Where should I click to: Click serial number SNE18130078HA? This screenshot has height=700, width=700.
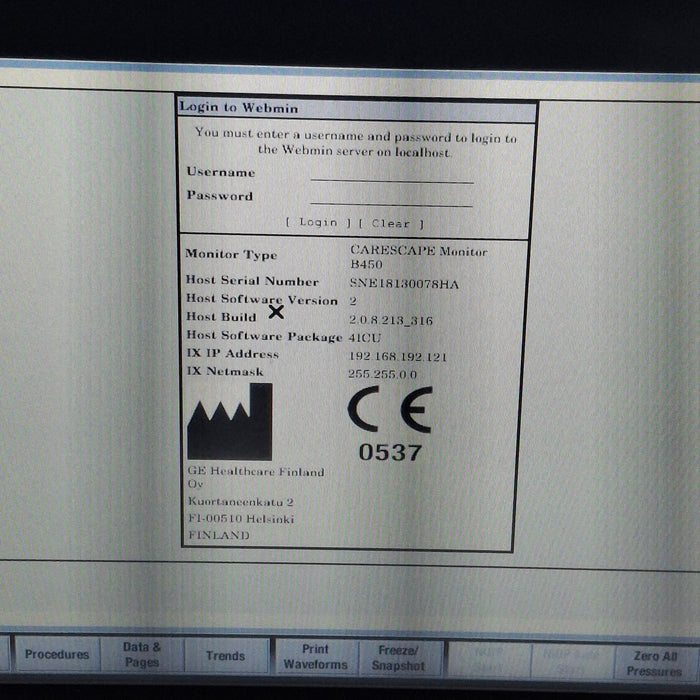pos(404,283)
